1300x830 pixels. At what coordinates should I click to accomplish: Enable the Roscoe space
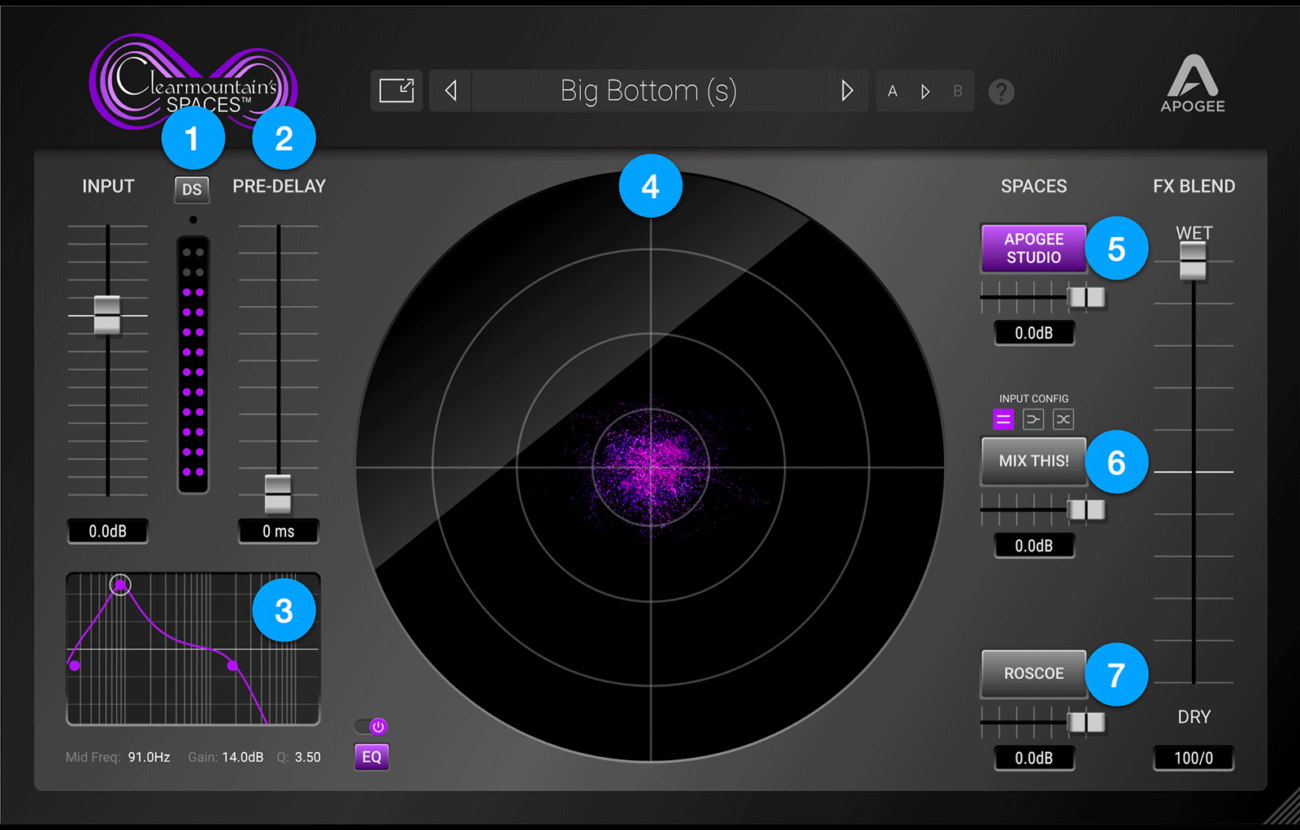point(1033,673)
